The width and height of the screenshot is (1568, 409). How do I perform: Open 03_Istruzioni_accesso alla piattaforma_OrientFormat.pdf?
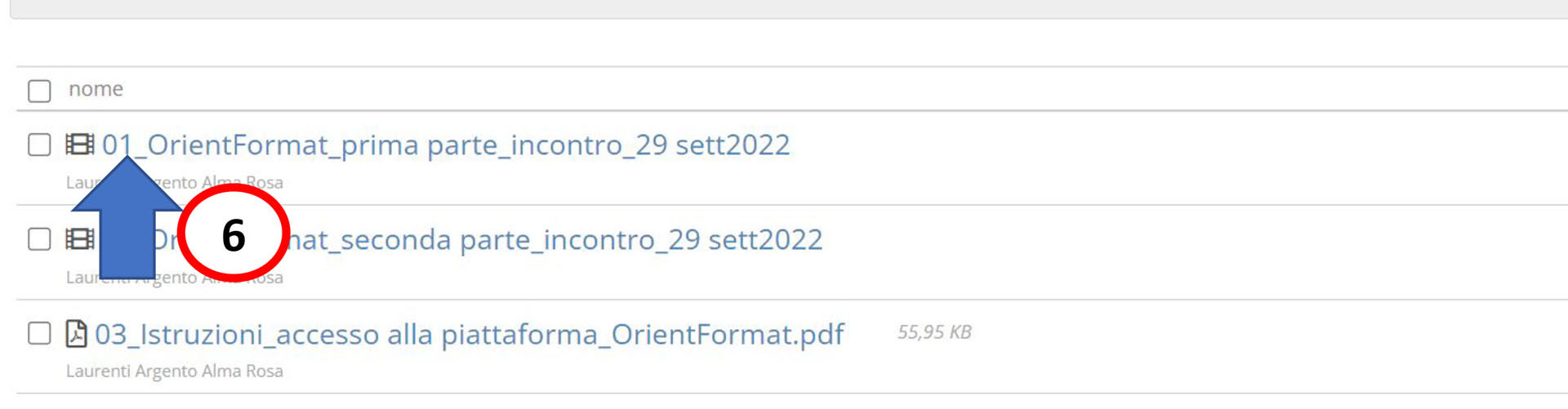tap(470, 335)
